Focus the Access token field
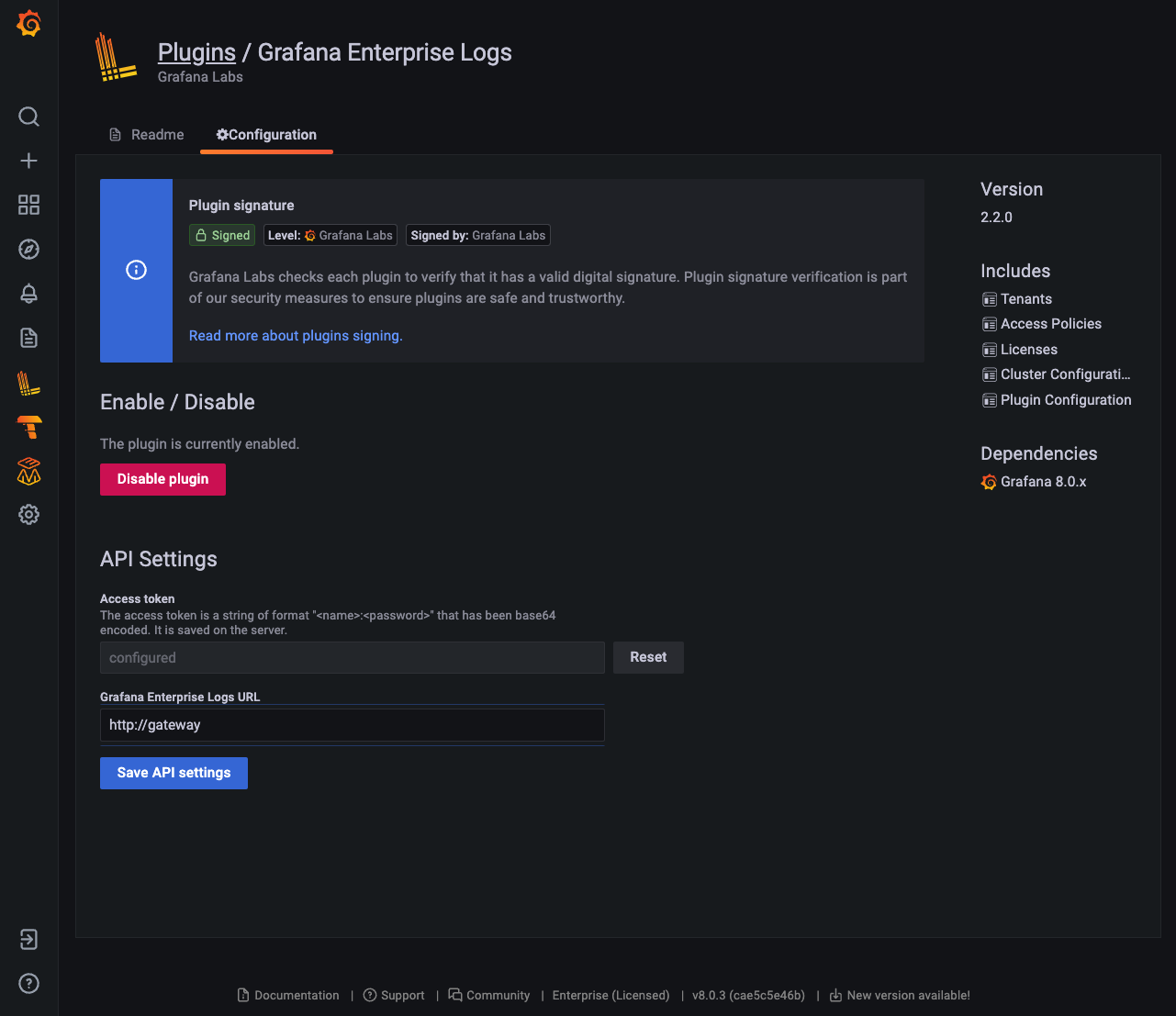This screenshot has height=1016, width=1176. pyautogui.click(x=353, y=658)
